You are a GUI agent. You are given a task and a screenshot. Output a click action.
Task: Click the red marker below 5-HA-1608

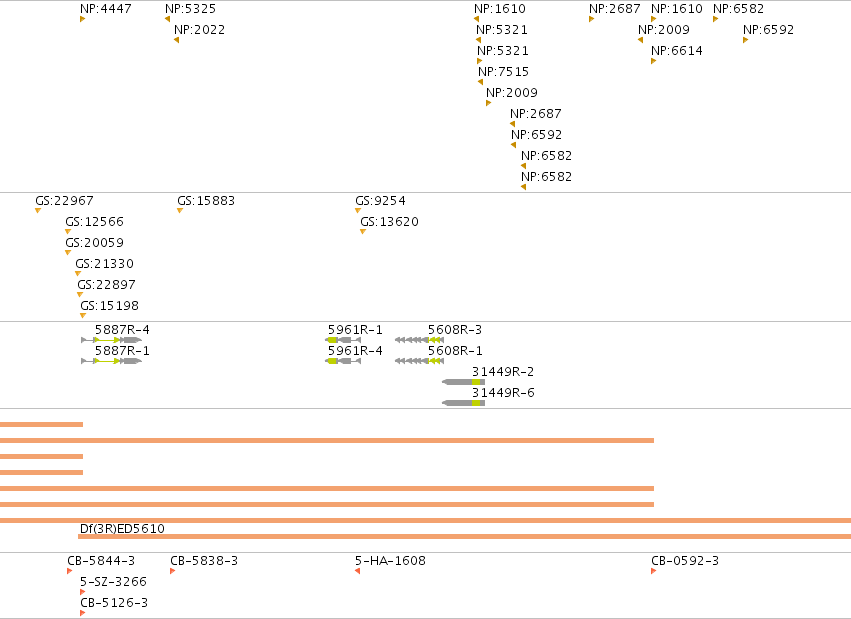coord(357,571)
